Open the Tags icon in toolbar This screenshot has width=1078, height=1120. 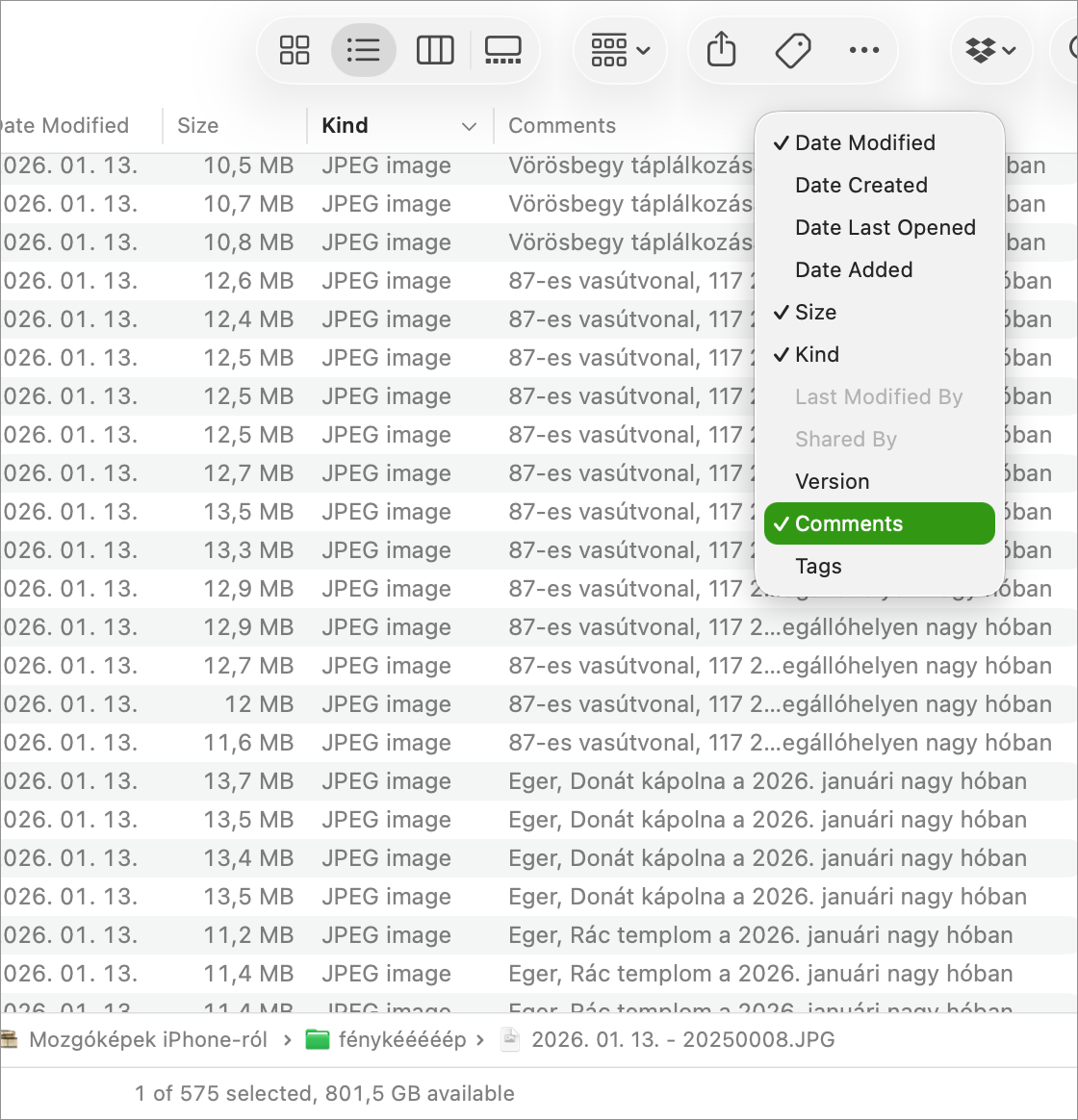coord(792,50)
